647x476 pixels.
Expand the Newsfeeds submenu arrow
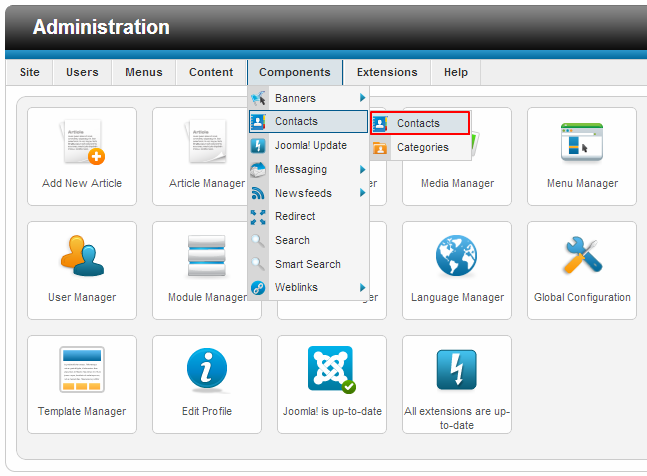point(362,193)
